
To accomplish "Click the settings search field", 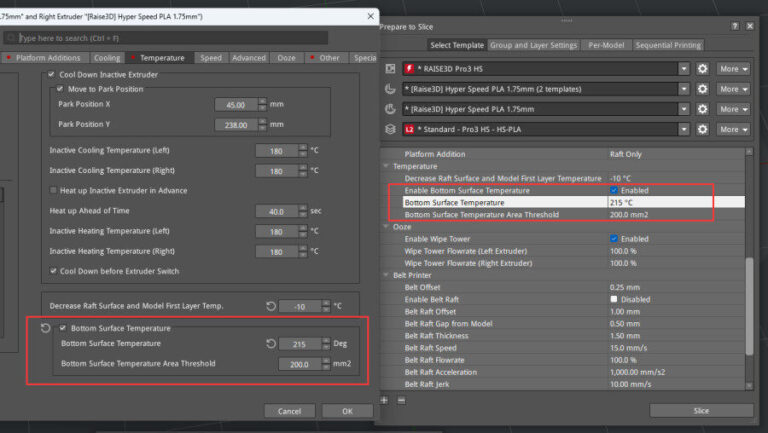I will [x=166, y=38].
